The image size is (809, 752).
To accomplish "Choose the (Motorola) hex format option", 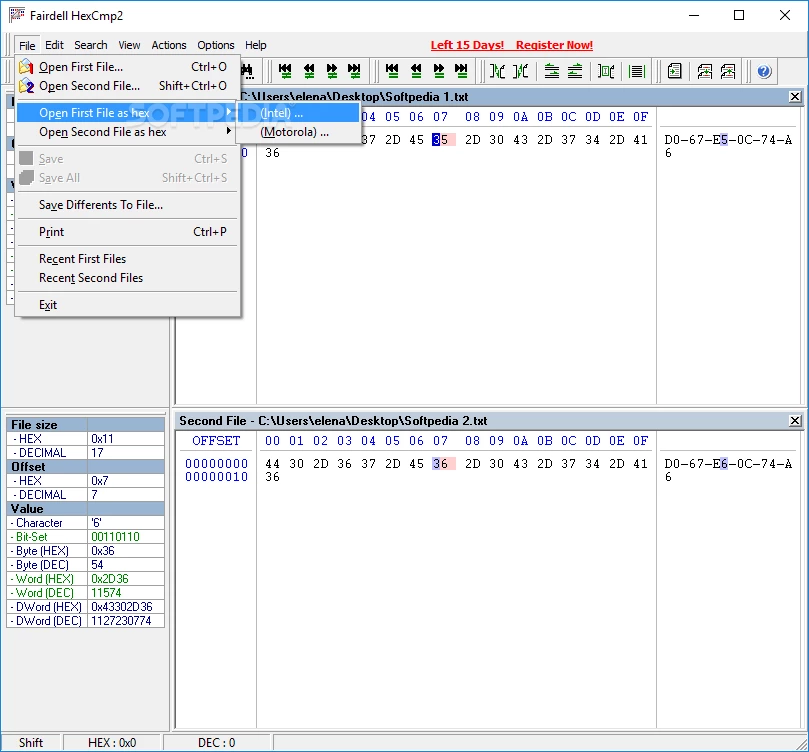I will click(x=295, y=132).
